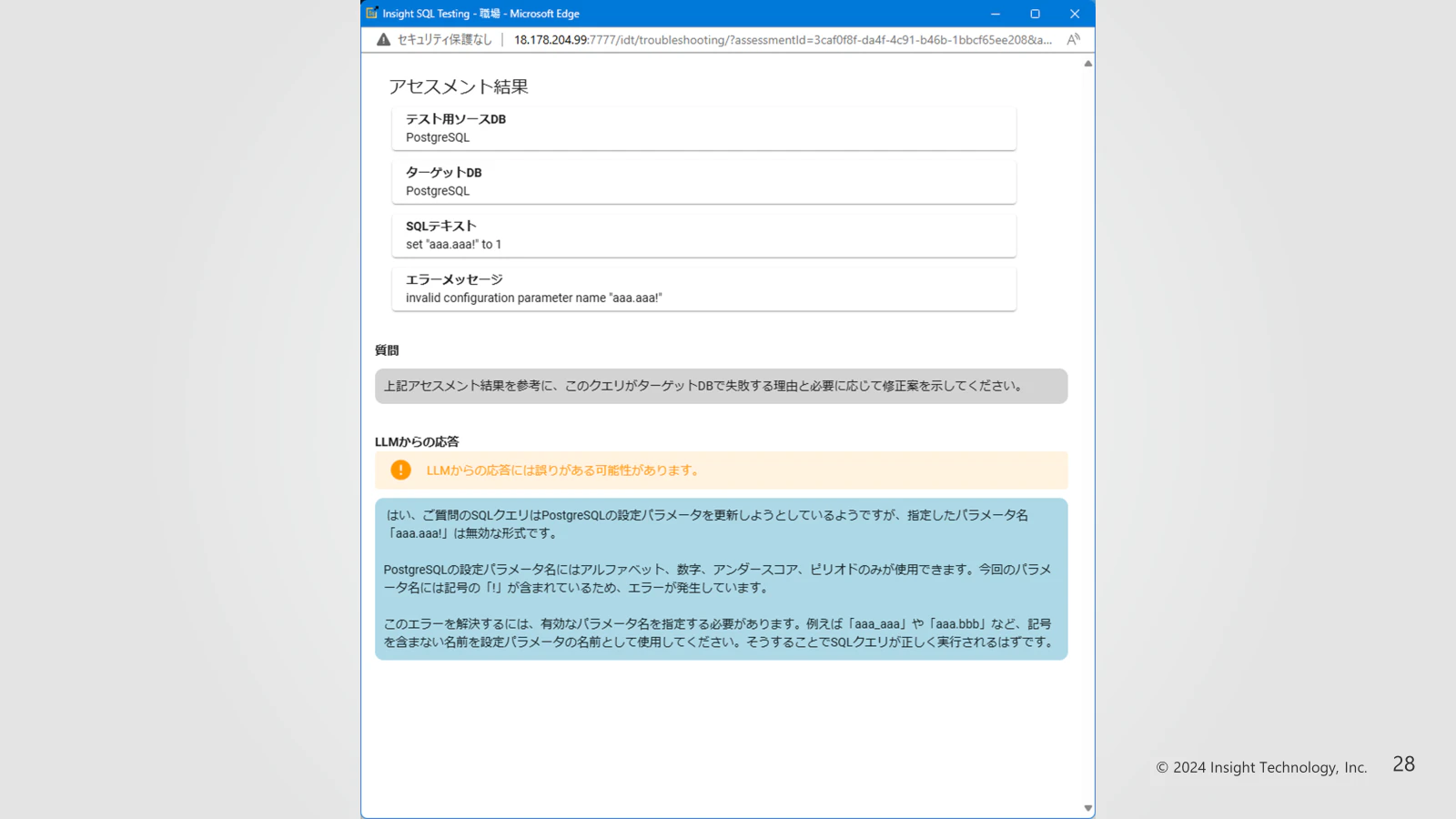Select the テスト用ソースDB card
This screenshot has width=1456, height=819.
[x=703, y=128]
